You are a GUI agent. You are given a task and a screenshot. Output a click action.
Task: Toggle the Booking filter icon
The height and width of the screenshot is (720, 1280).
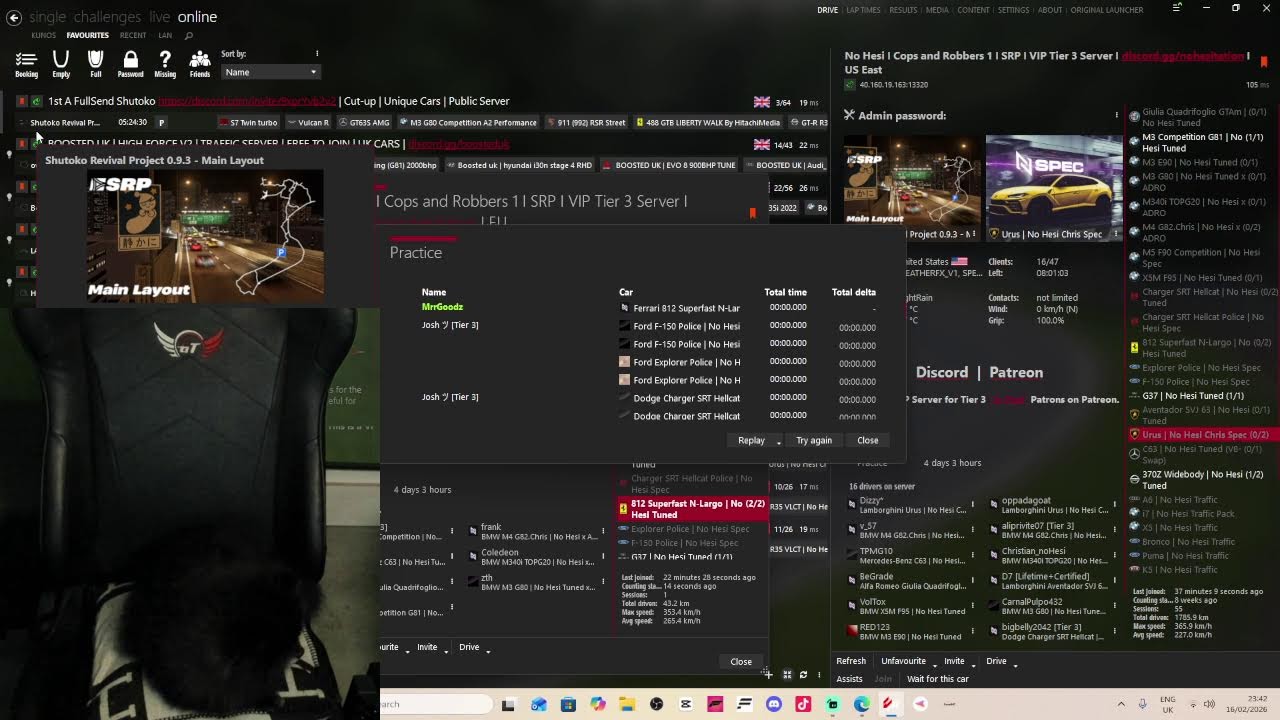coord(26,64)
